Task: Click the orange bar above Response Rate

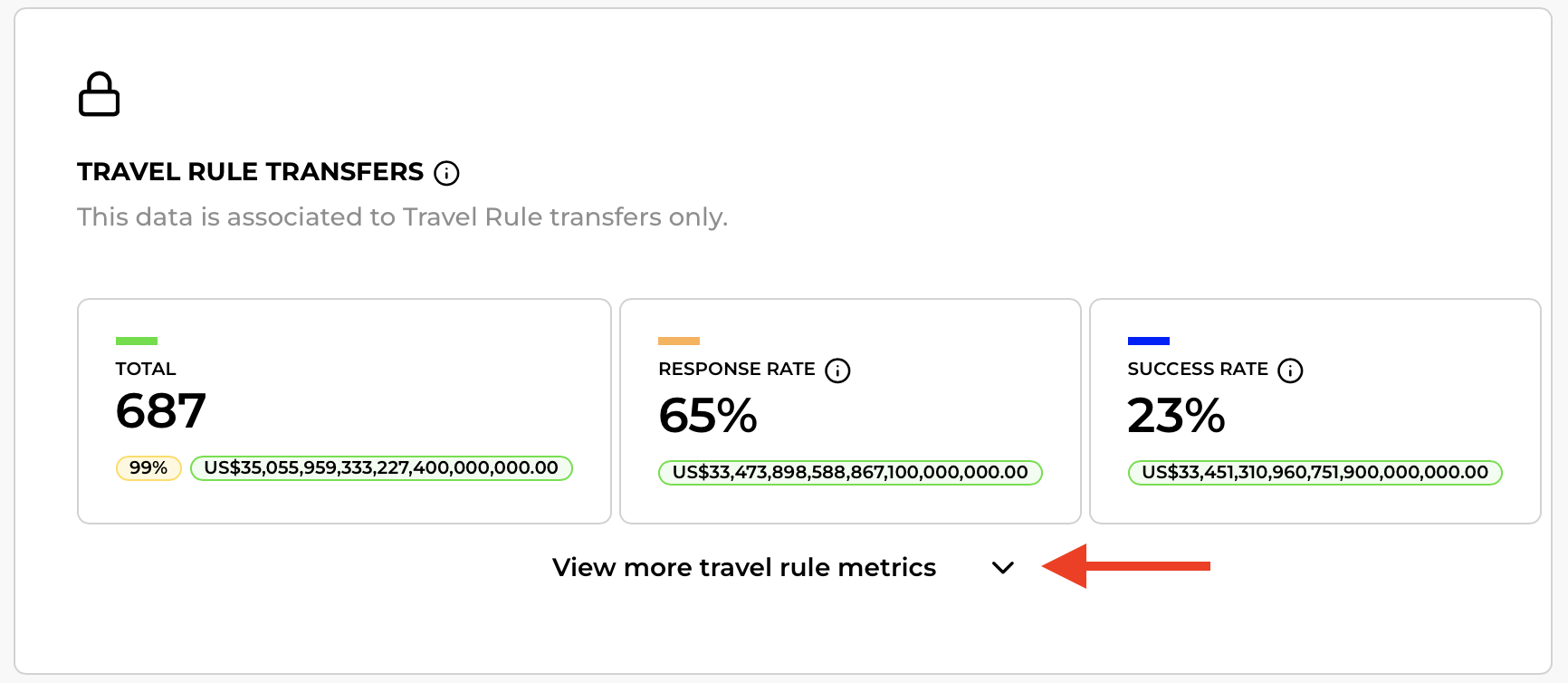Action: pyautogui.click(x=679, y=341)
